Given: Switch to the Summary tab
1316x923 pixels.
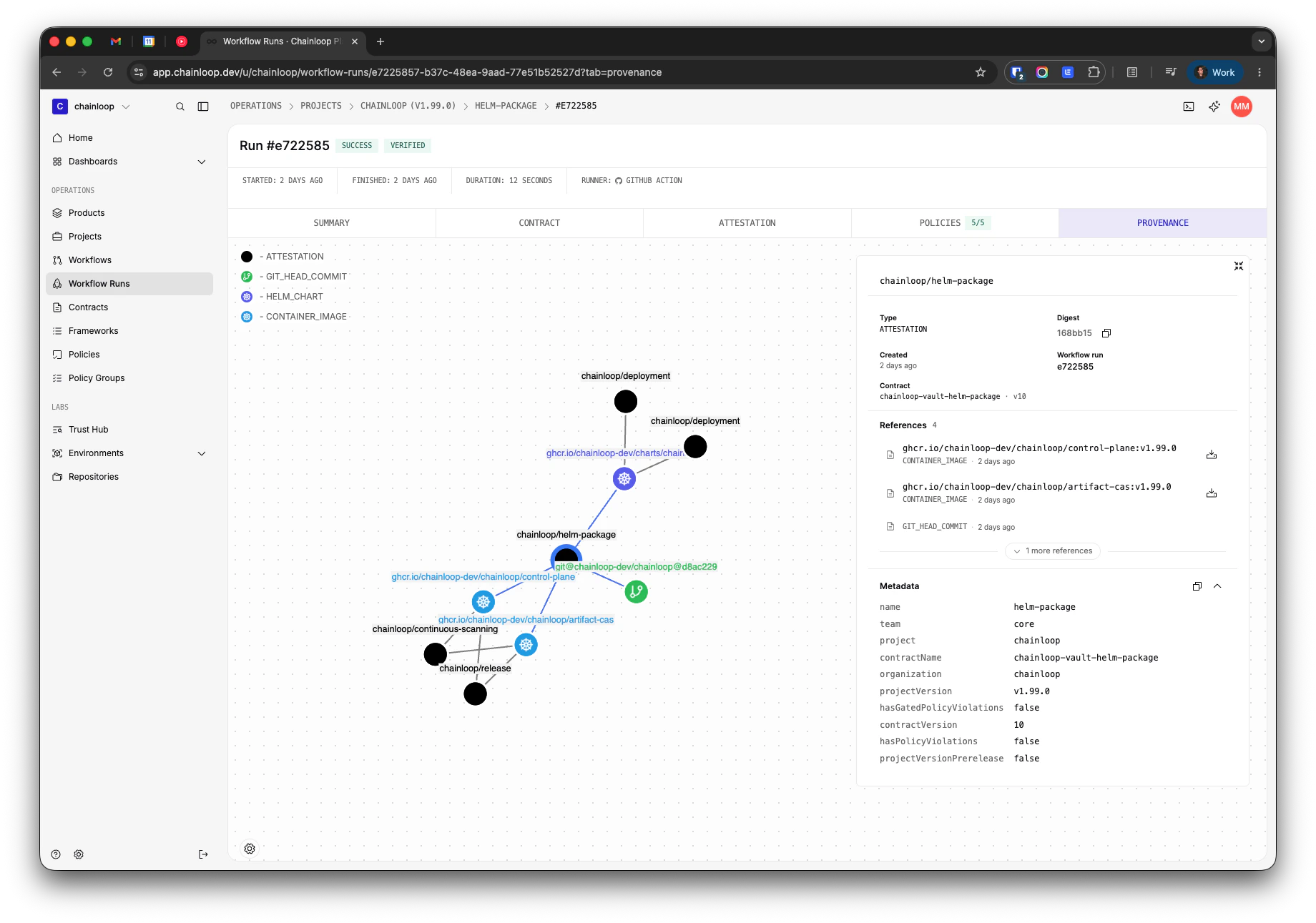Looking at the screenshot, I should tap(332, 223).
